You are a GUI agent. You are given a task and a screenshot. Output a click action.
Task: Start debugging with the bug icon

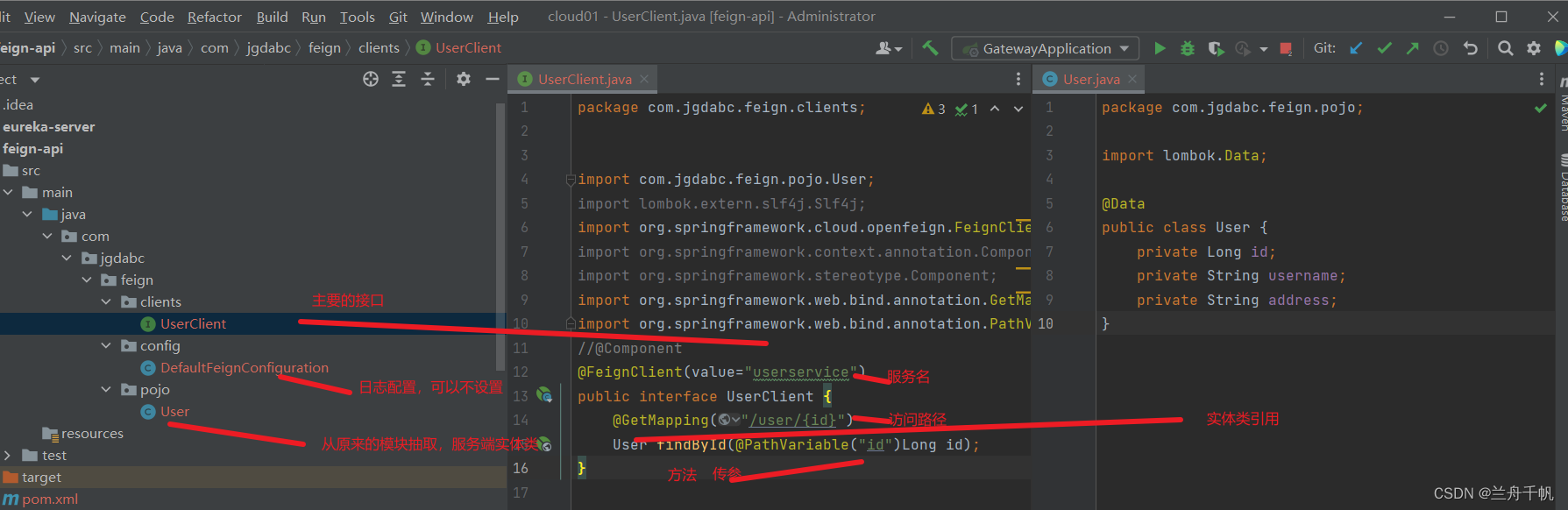(x=1188, y=48)
